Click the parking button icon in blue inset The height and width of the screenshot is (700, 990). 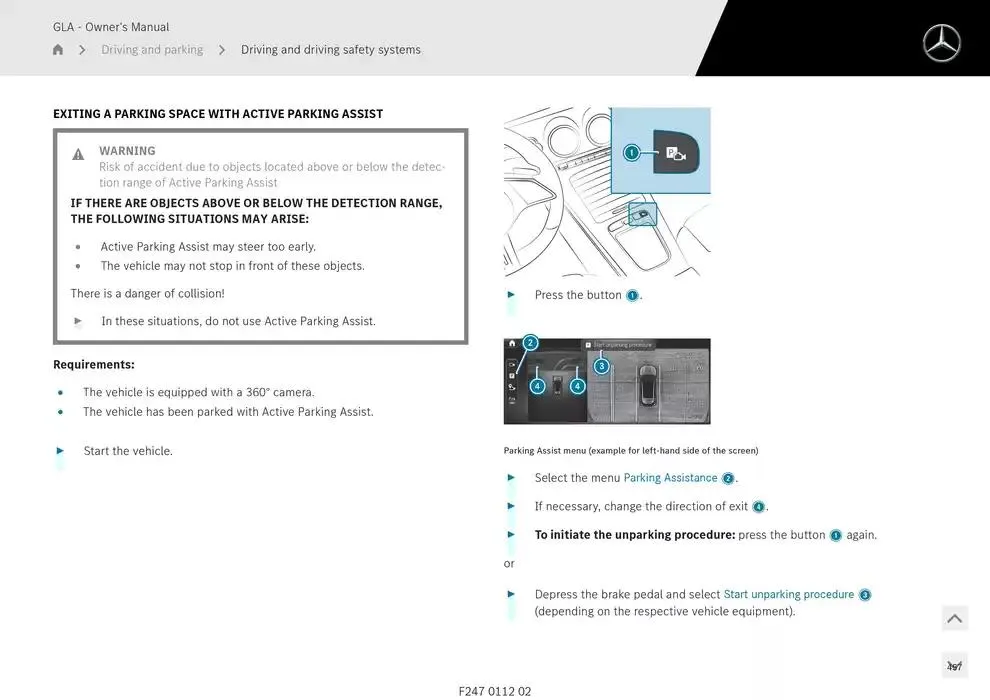point(676,153)
